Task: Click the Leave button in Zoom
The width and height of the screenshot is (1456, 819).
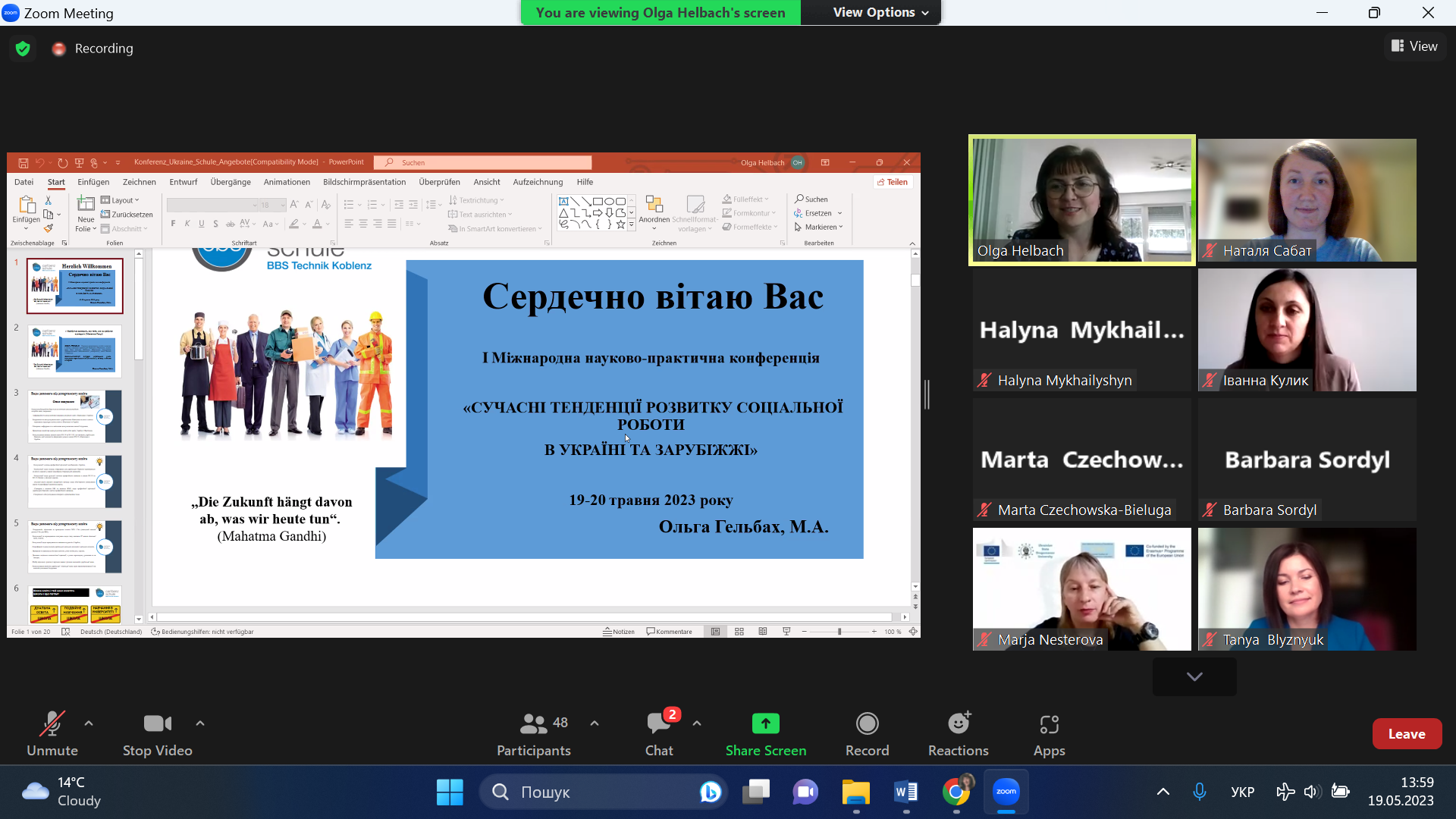Action: pyautogui.click(x=1406, y=733)
